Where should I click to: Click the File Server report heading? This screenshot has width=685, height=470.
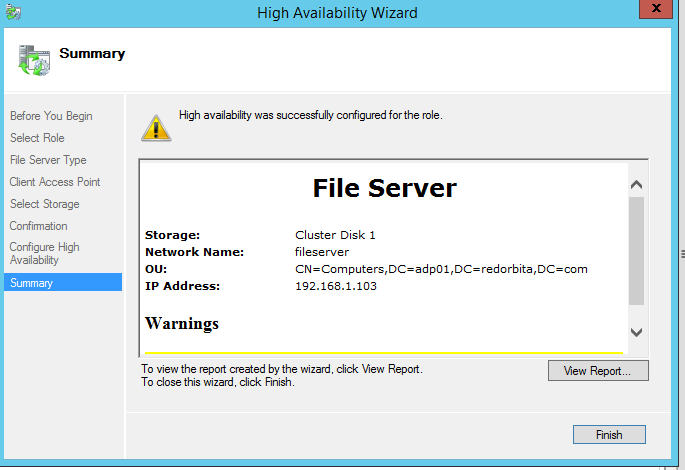tap(384, 188)
